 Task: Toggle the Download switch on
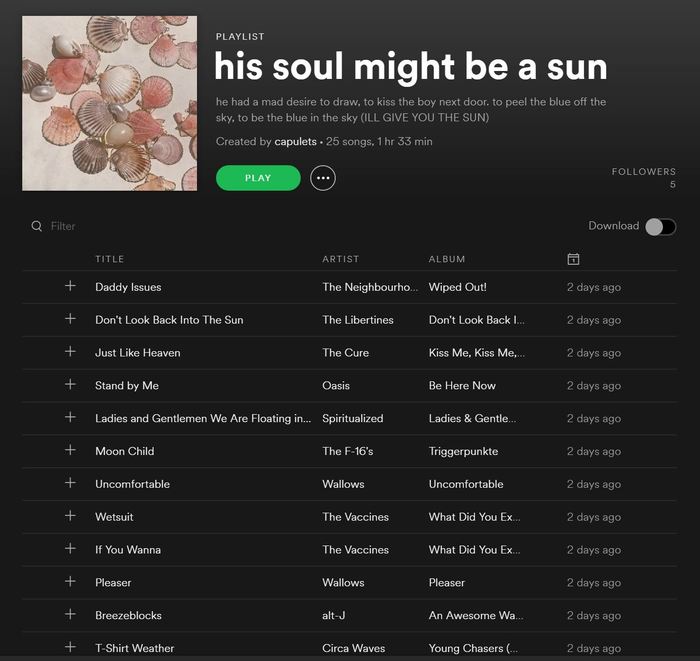coord(660,226)
